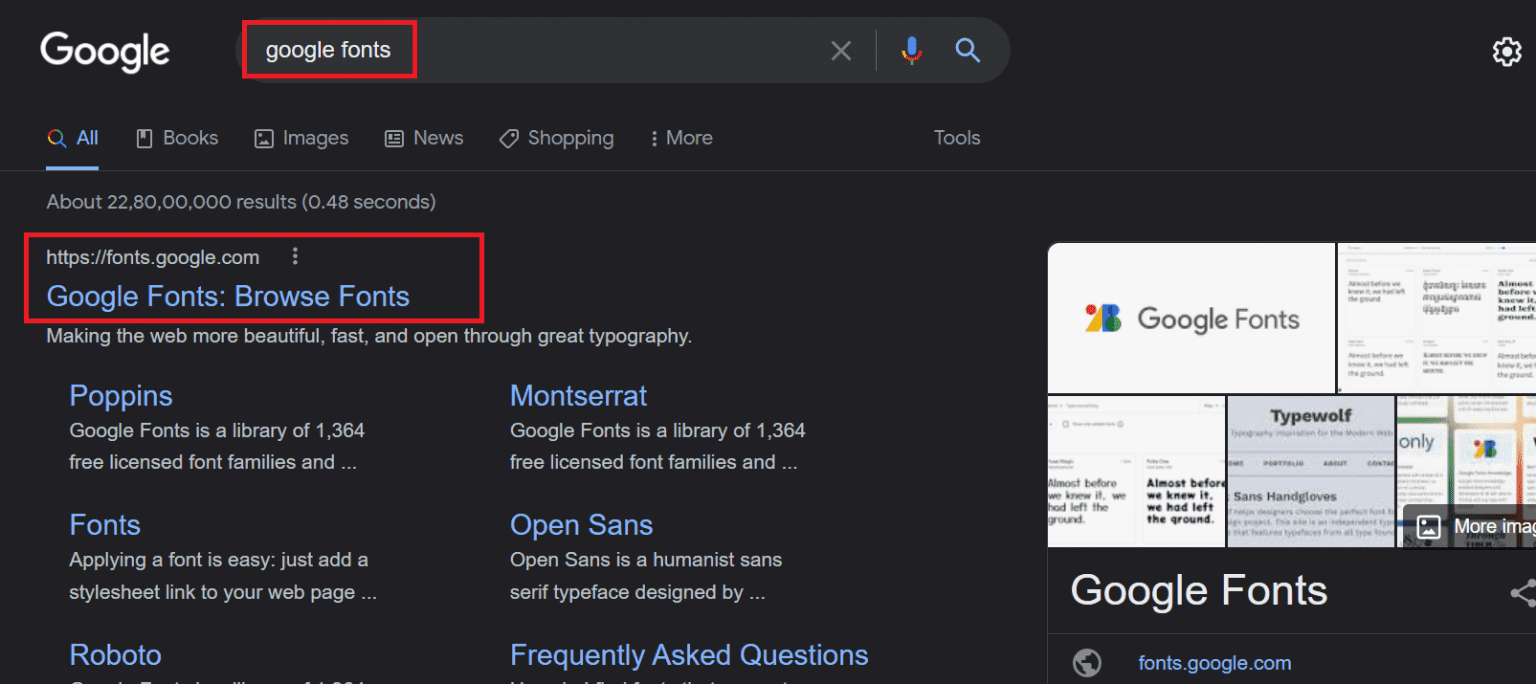This screenshot has height=684, width=1536.
Task: Open the Montserrat sitelink
Action: 578,396
